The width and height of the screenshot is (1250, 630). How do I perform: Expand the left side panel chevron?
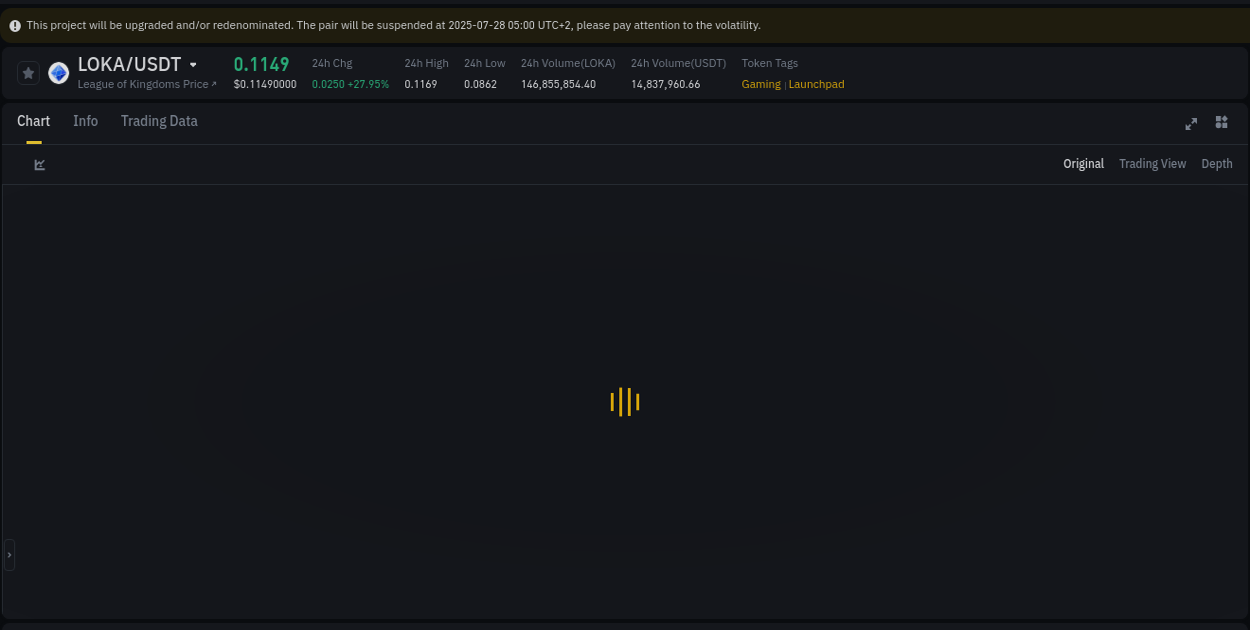[x=9, y=555]
